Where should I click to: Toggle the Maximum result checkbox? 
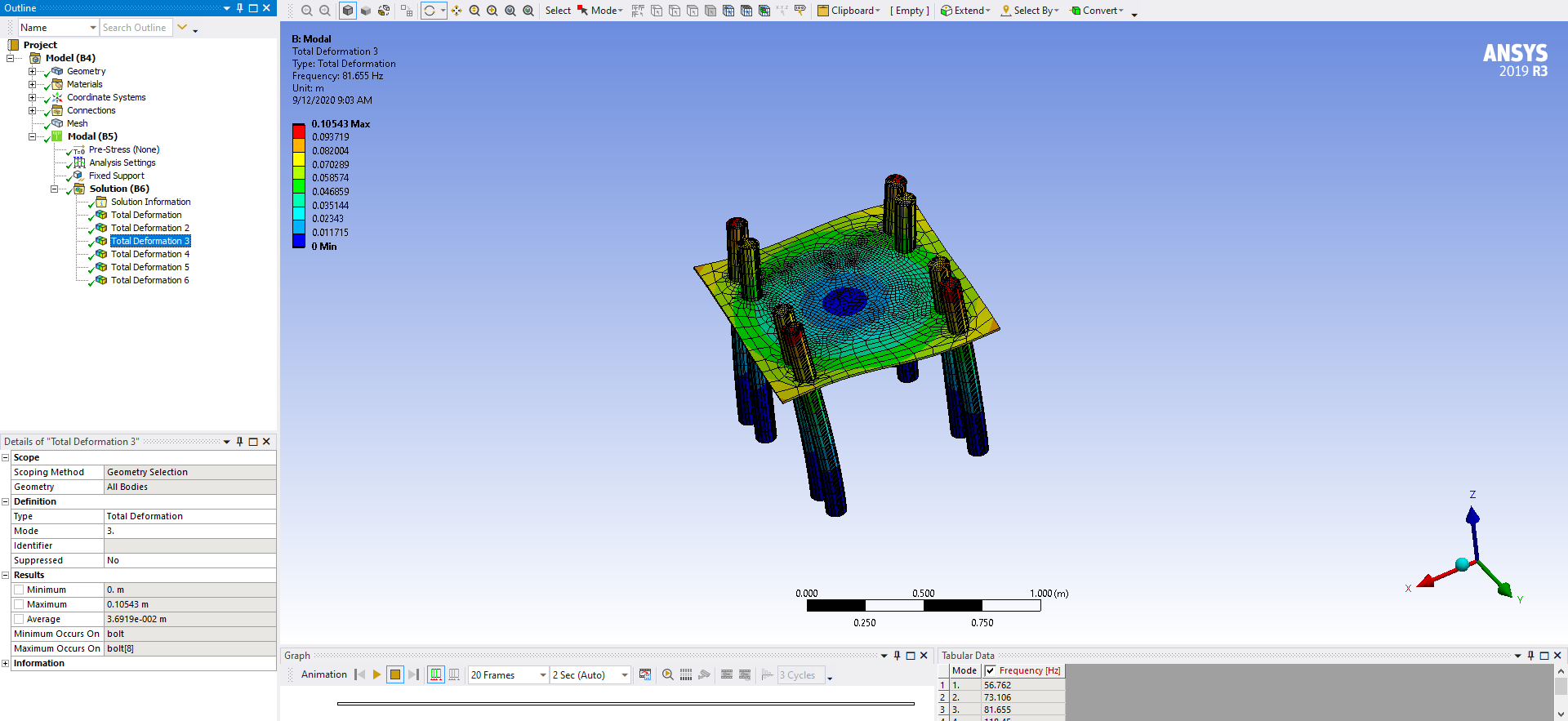pyautogui.click(x=19, y=604)
